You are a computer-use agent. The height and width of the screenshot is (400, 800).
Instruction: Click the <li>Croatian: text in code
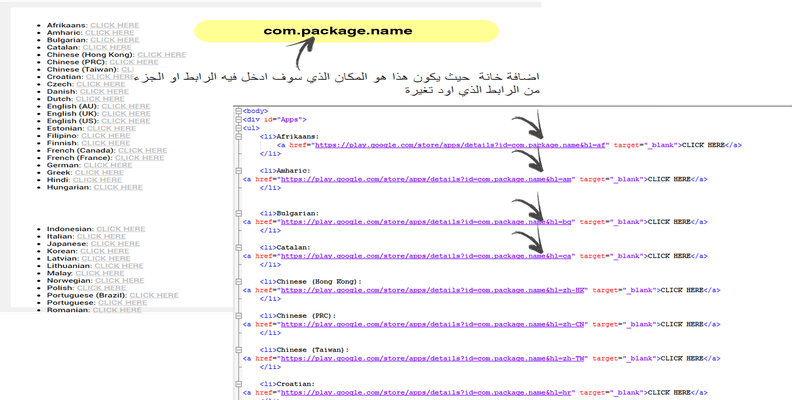[x=287, y=384]
